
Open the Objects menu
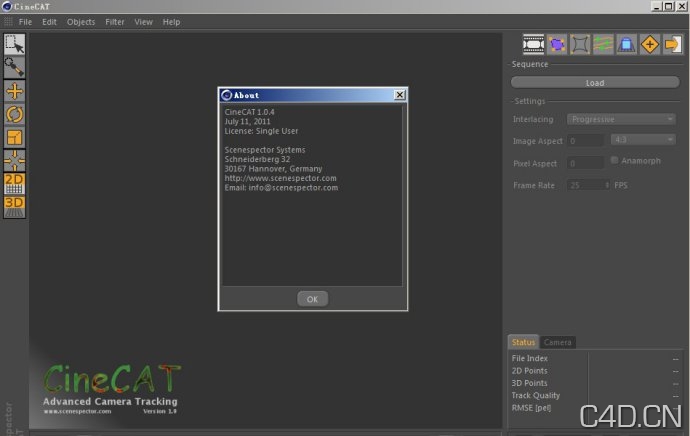pyautogui.click(x=81, y=22)
